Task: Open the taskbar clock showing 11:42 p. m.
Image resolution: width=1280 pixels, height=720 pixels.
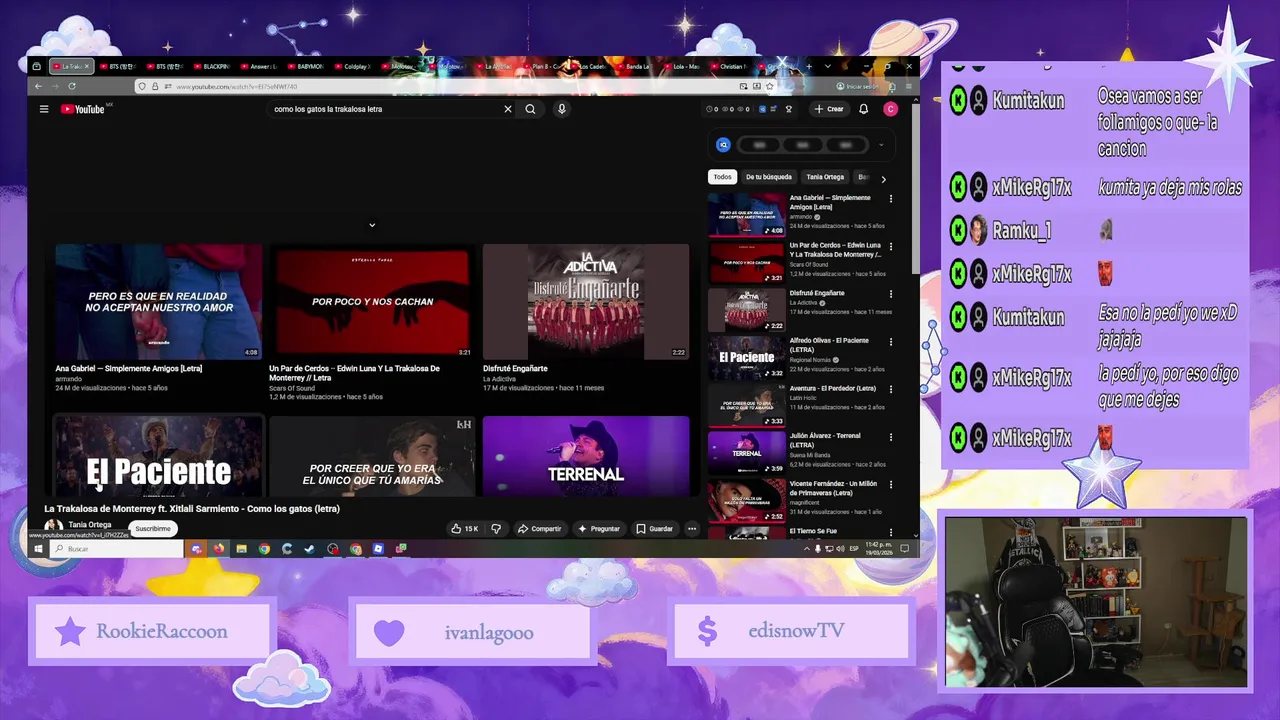Action: point(878,548)
